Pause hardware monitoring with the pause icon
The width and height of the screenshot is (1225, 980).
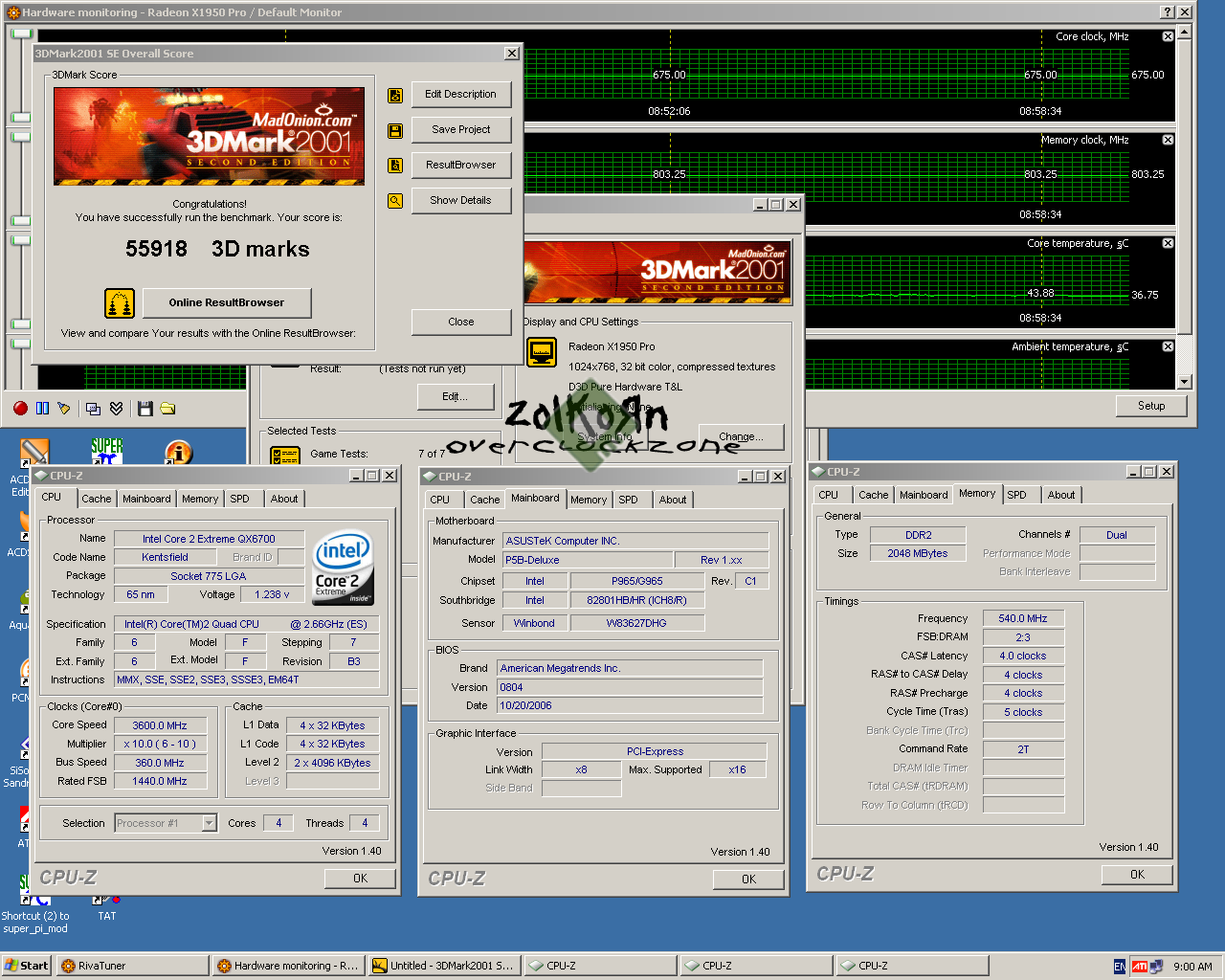[42, 409]
